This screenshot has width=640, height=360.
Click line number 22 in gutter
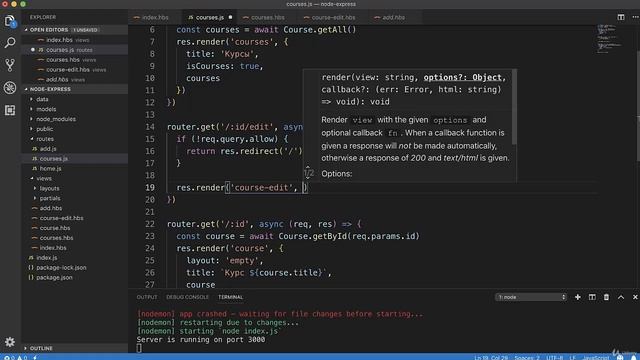pos(150,224)
